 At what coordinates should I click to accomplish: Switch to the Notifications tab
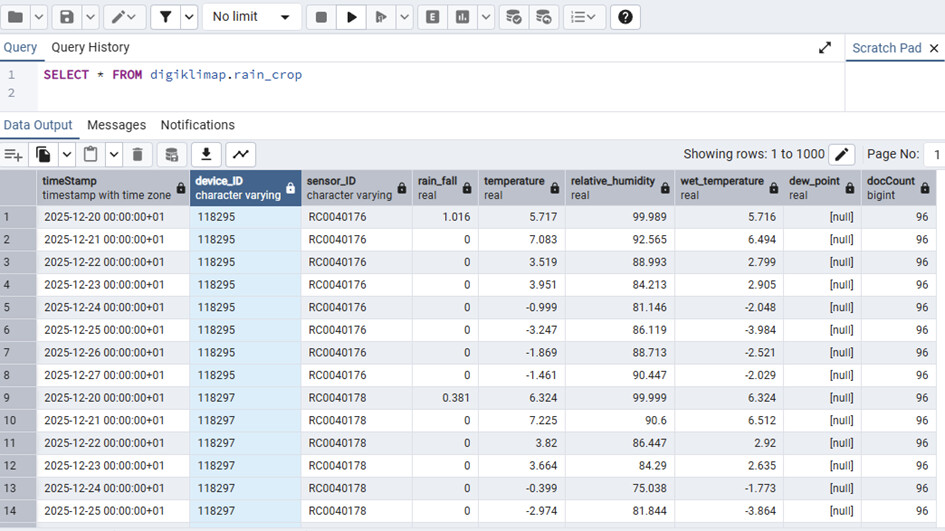(x=198, y=125)
